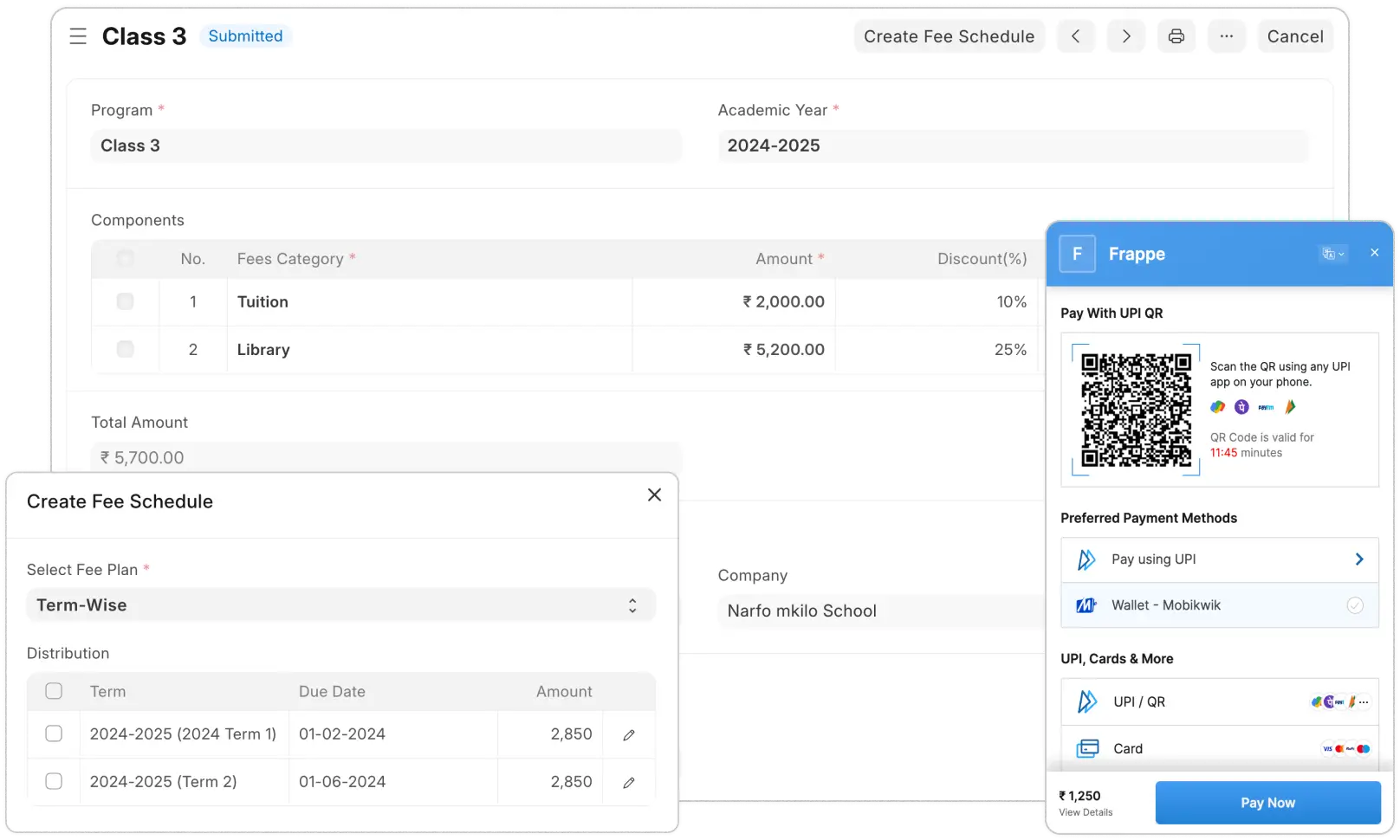This screenshot has height=840, width=1400.
Task: Go to next record with right arrow
Action: (x=1125, y=36)
